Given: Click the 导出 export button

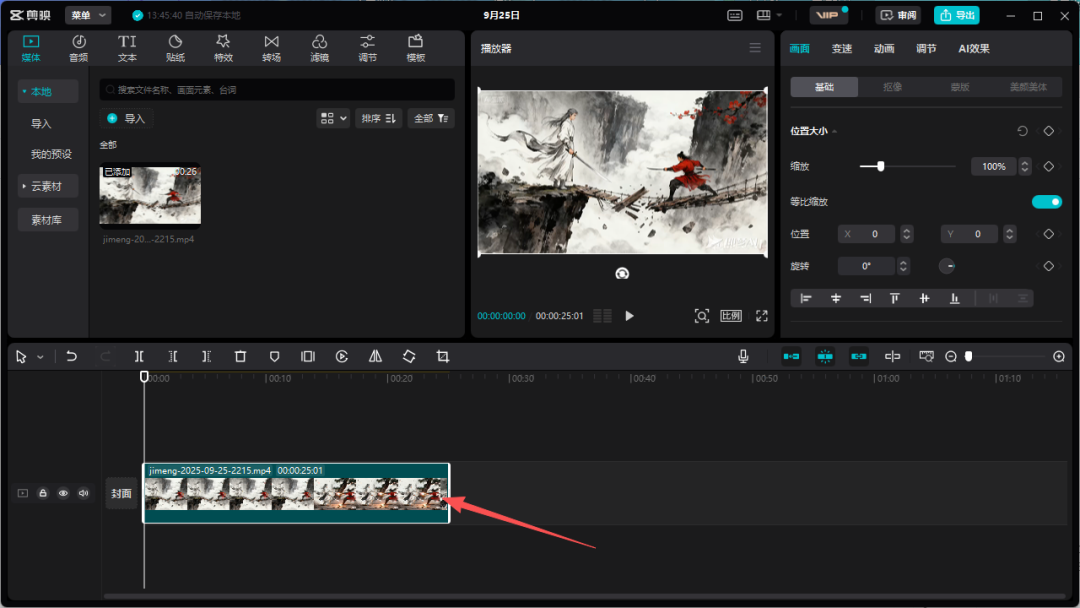Looking at the screenshot, I should (956, 15).
